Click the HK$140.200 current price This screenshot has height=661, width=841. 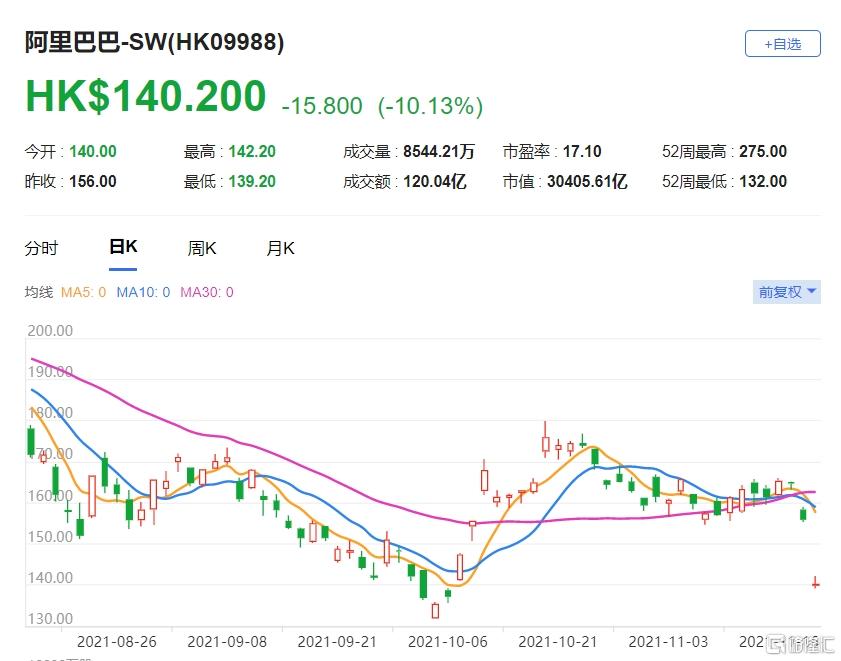pos(146,97)
